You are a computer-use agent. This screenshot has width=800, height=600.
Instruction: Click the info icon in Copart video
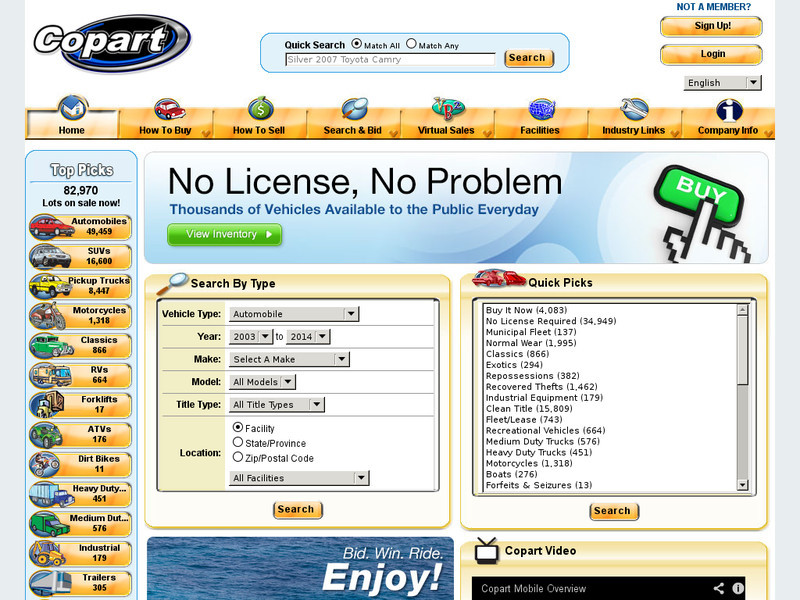(x=738, y=588)
